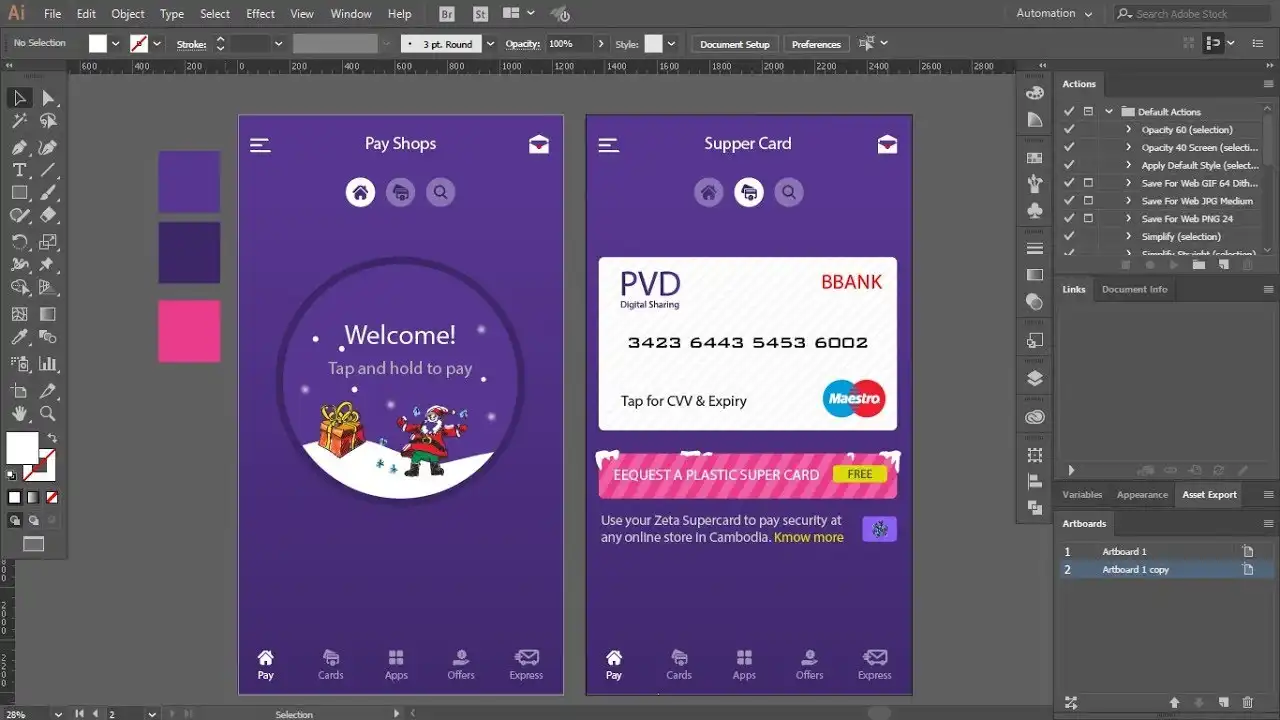1280x720 pixels.
Task: Click the pink color swatch on the canvas
Action: [189, 330]
